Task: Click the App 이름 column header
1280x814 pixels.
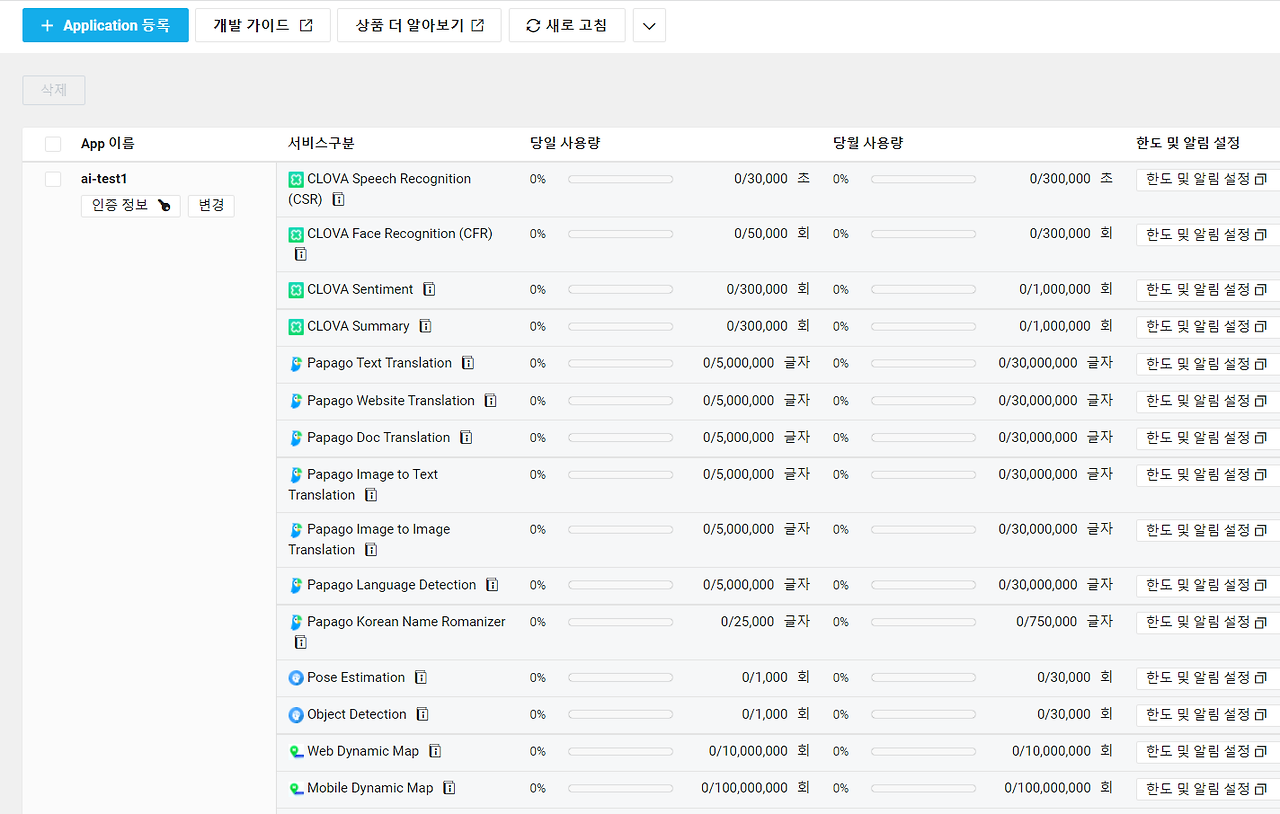Action: [x=108, y=144]
